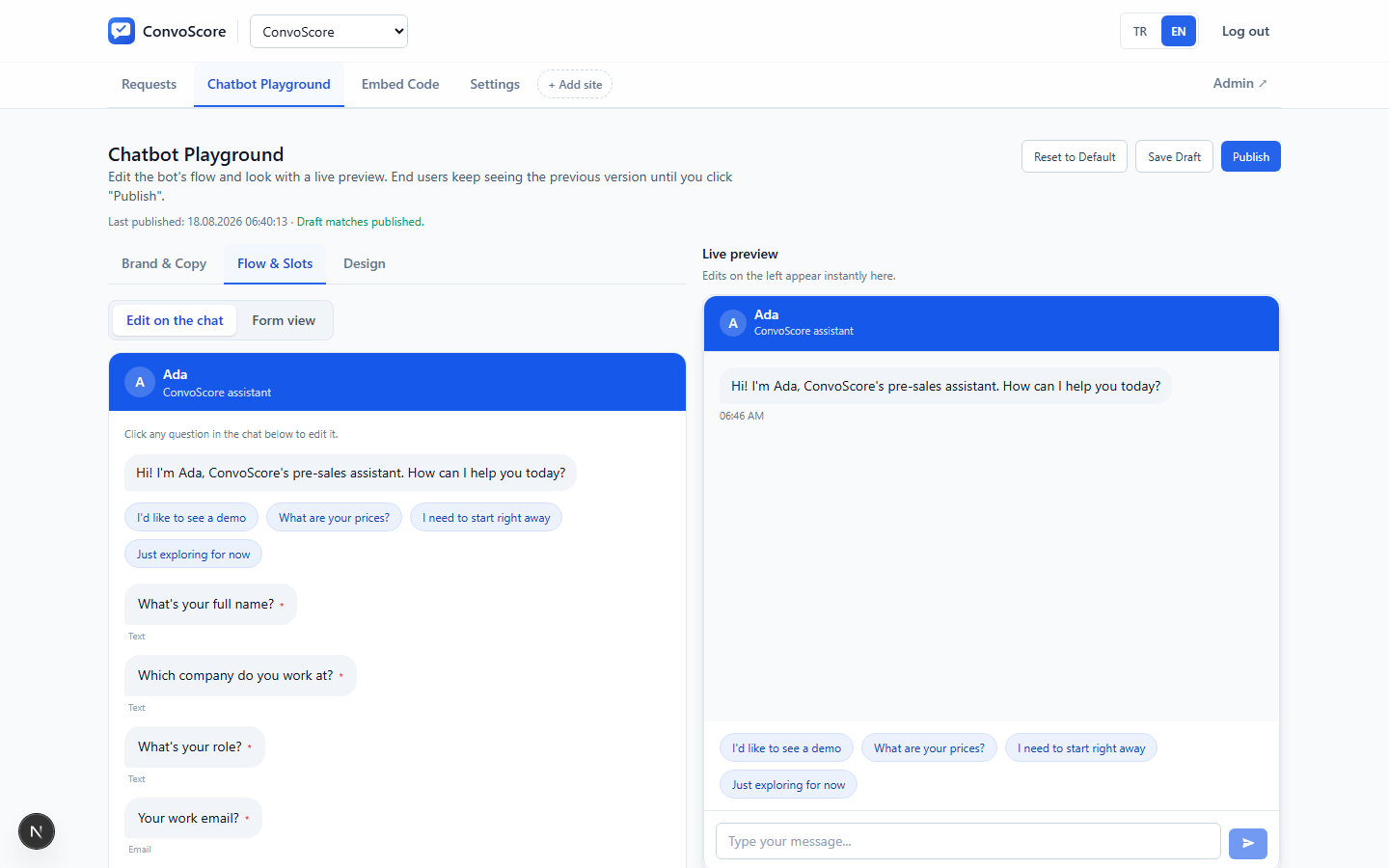Screen dimensions: 1389x868
Task: Switch language to EN
Action: point(1179,32)
